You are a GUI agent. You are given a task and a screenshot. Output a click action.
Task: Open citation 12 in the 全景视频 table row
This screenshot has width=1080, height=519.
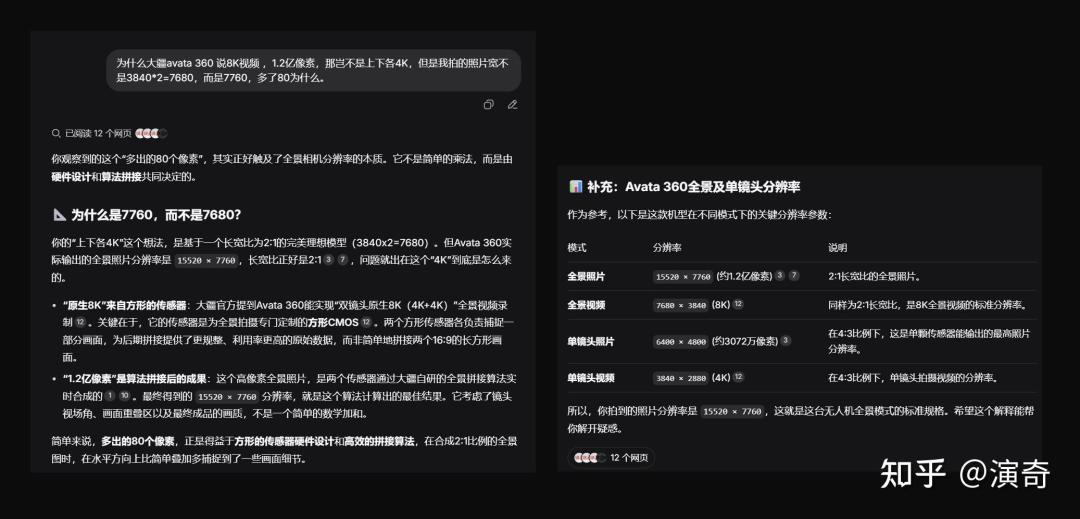click(738, 304)
